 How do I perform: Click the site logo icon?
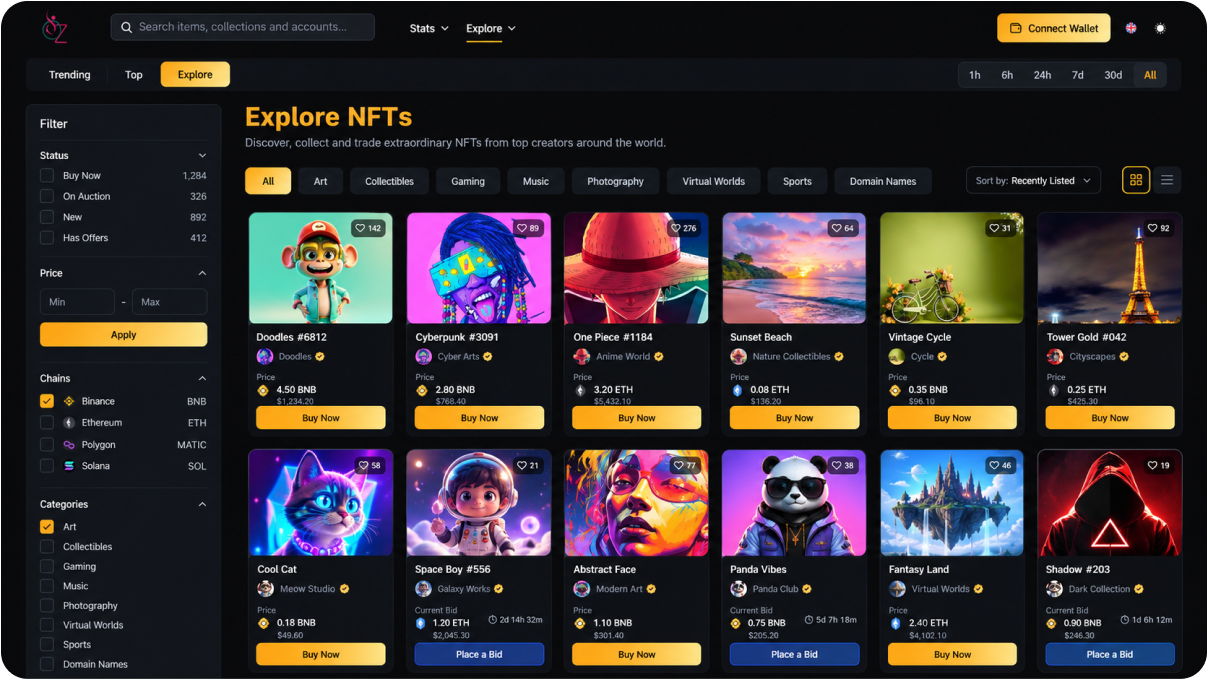(55, 28)
